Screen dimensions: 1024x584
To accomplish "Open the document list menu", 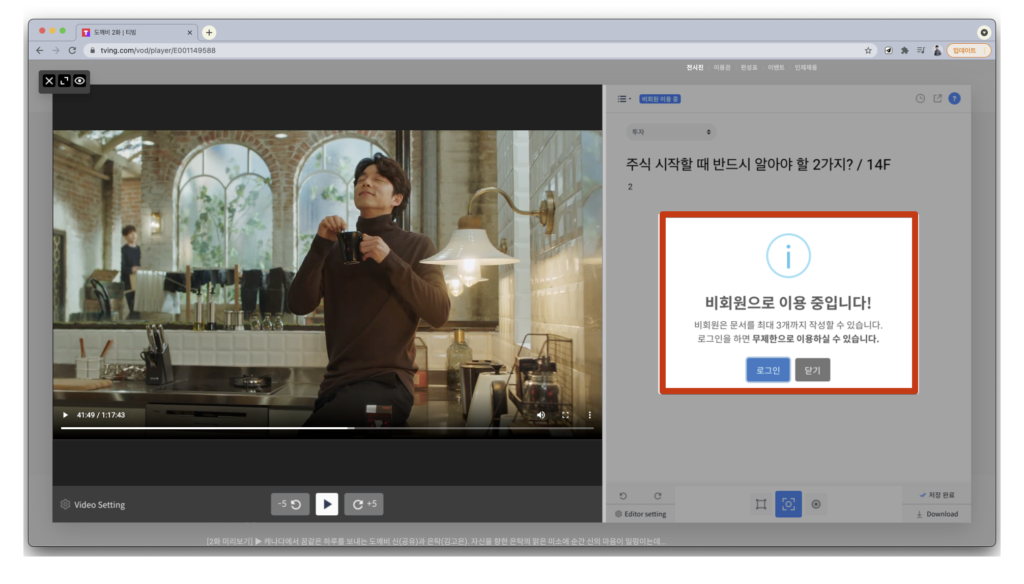I will [x=624, y=99].
